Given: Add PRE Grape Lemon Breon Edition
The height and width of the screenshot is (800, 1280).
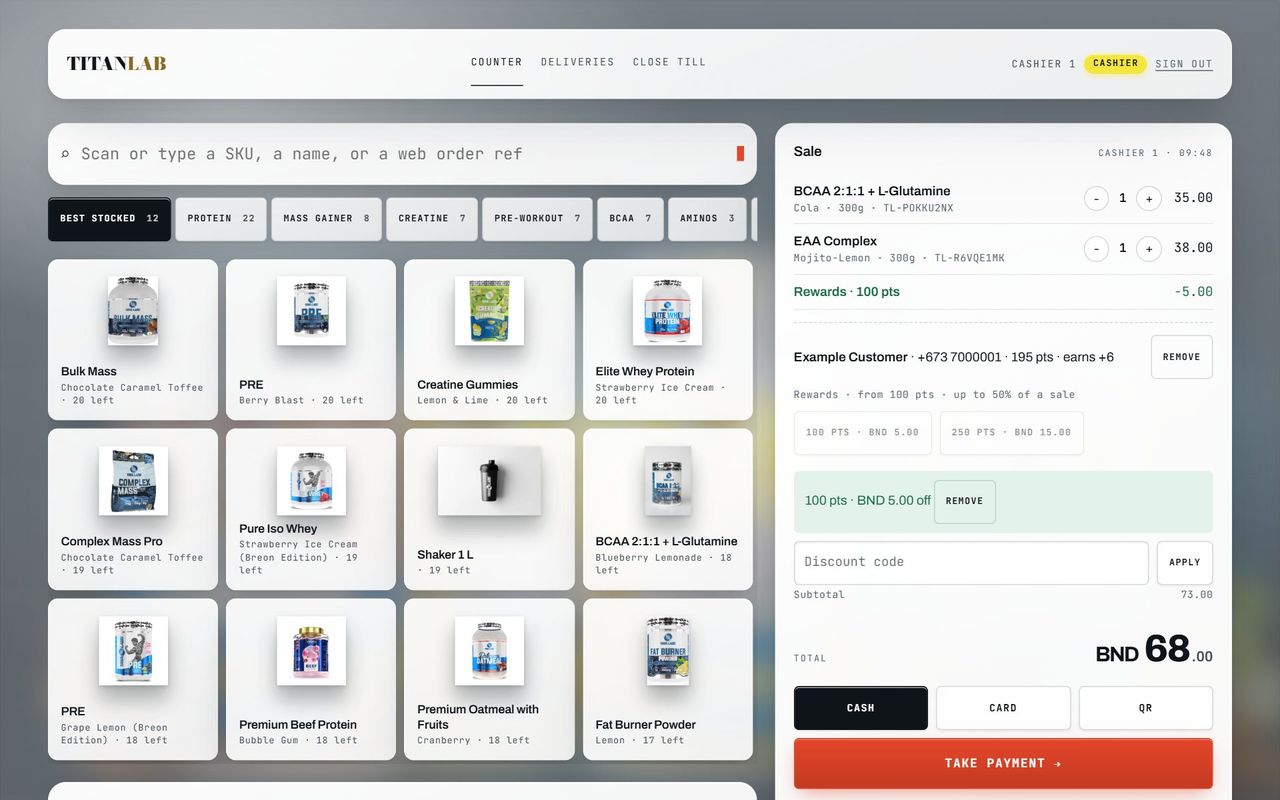Looking at the screenshot, I should [x=133, y=679].
